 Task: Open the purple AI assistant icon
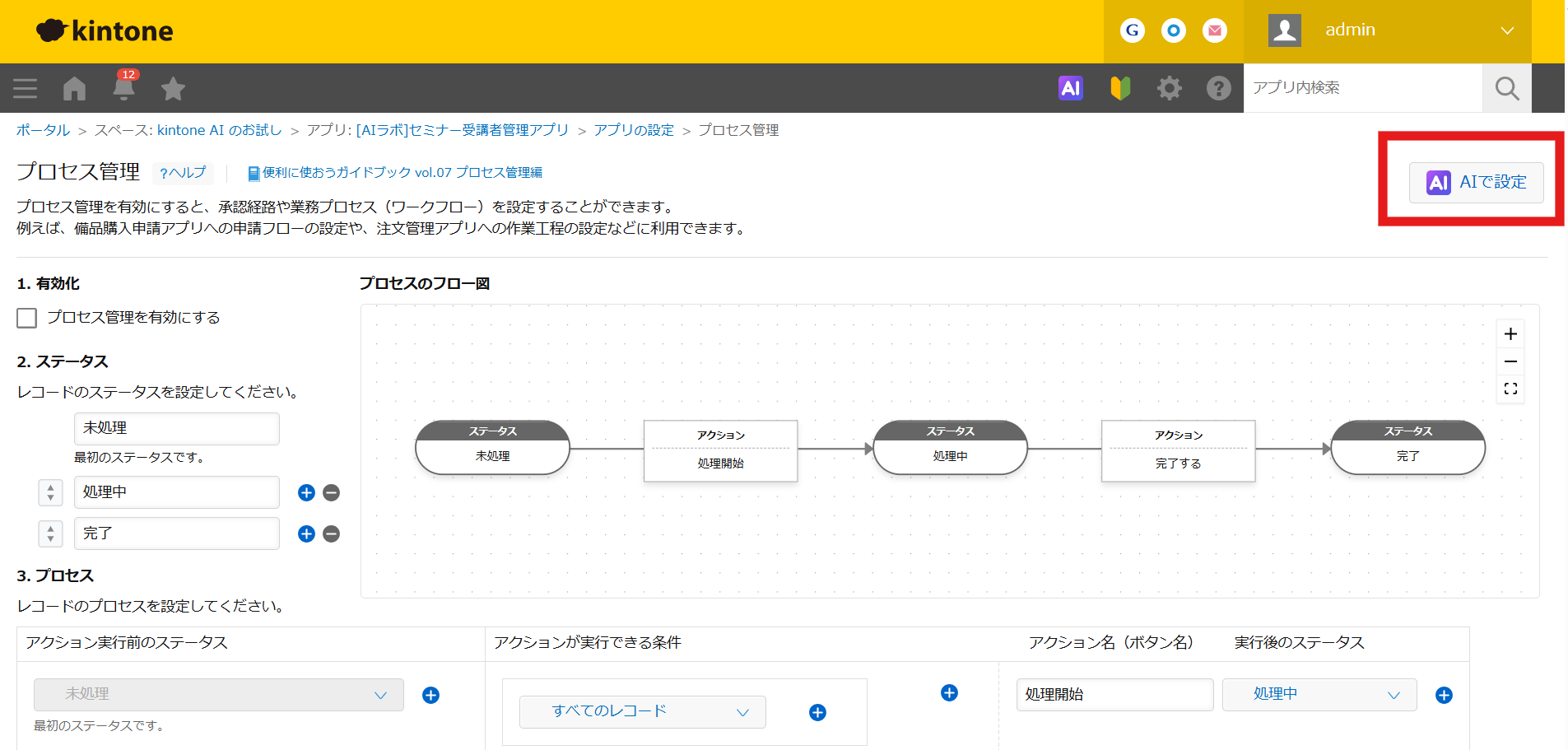1070,88
